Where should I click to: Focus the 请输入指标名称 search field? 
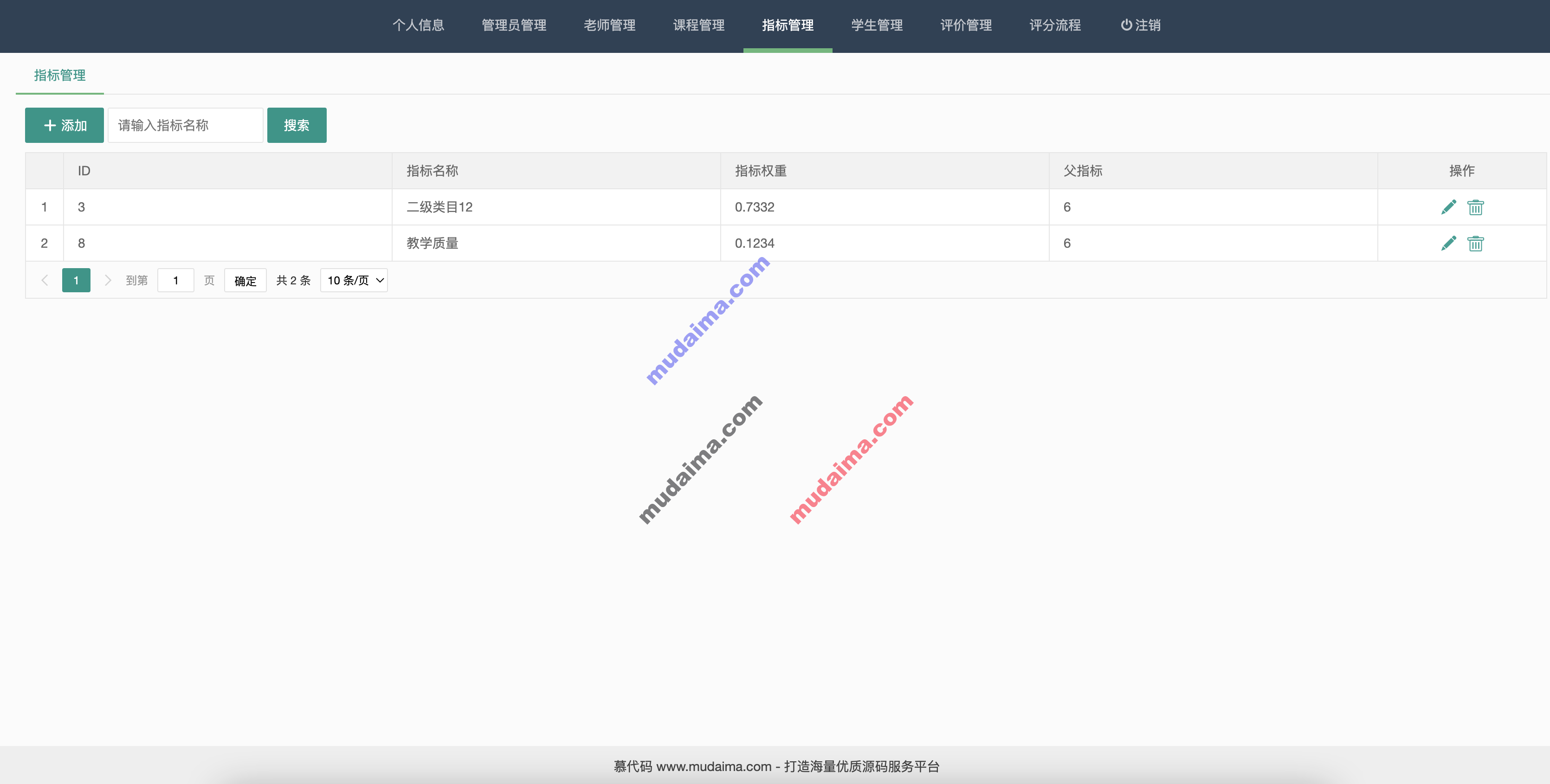coord(185,125)
